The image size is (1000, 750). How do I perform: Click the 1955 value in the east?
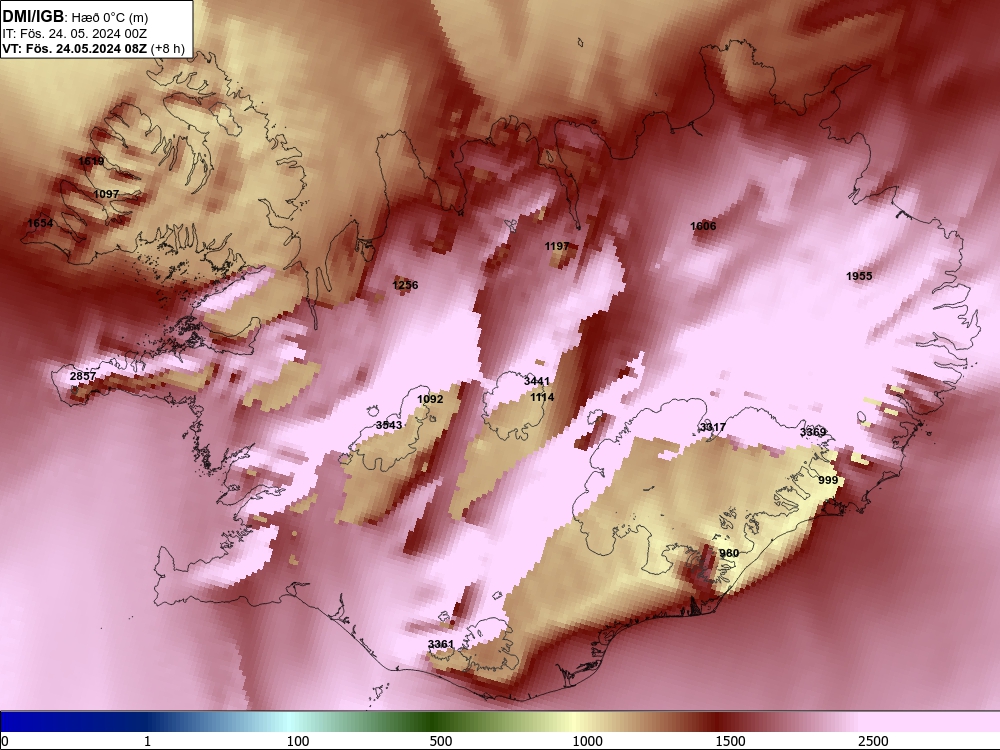tap(859, 276)
